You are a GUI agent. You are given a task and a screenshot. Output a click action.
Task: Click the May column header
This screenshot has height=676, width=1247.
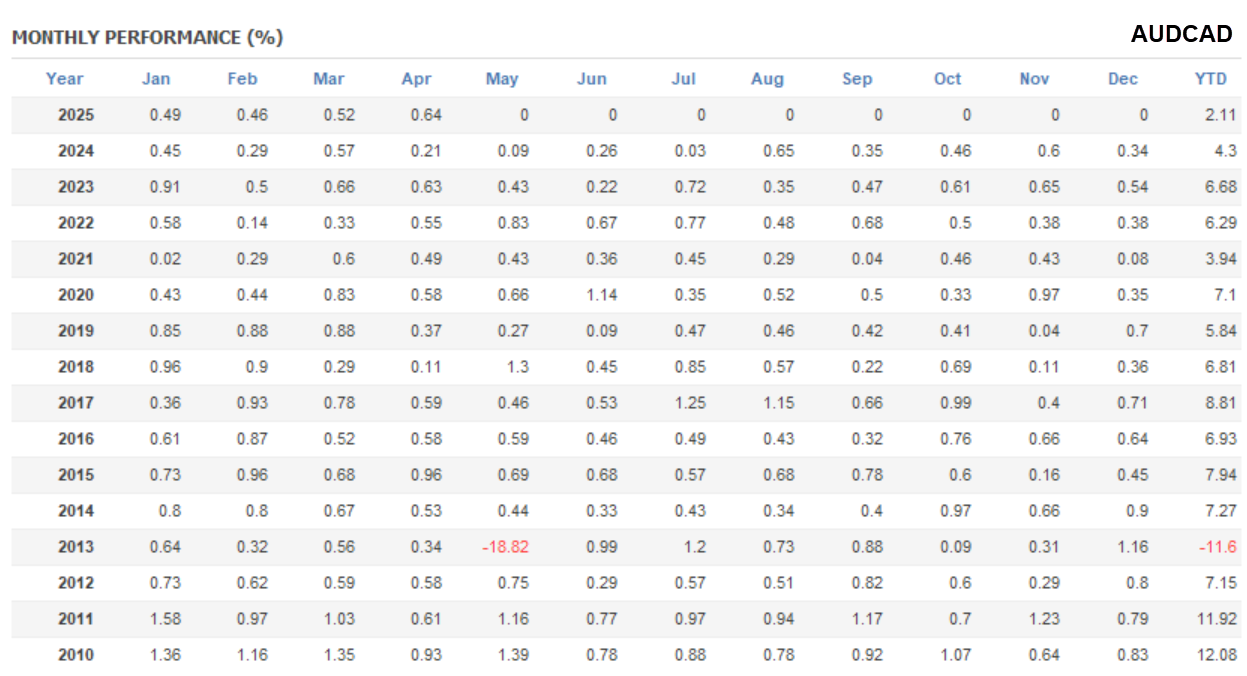click(502, 79)
